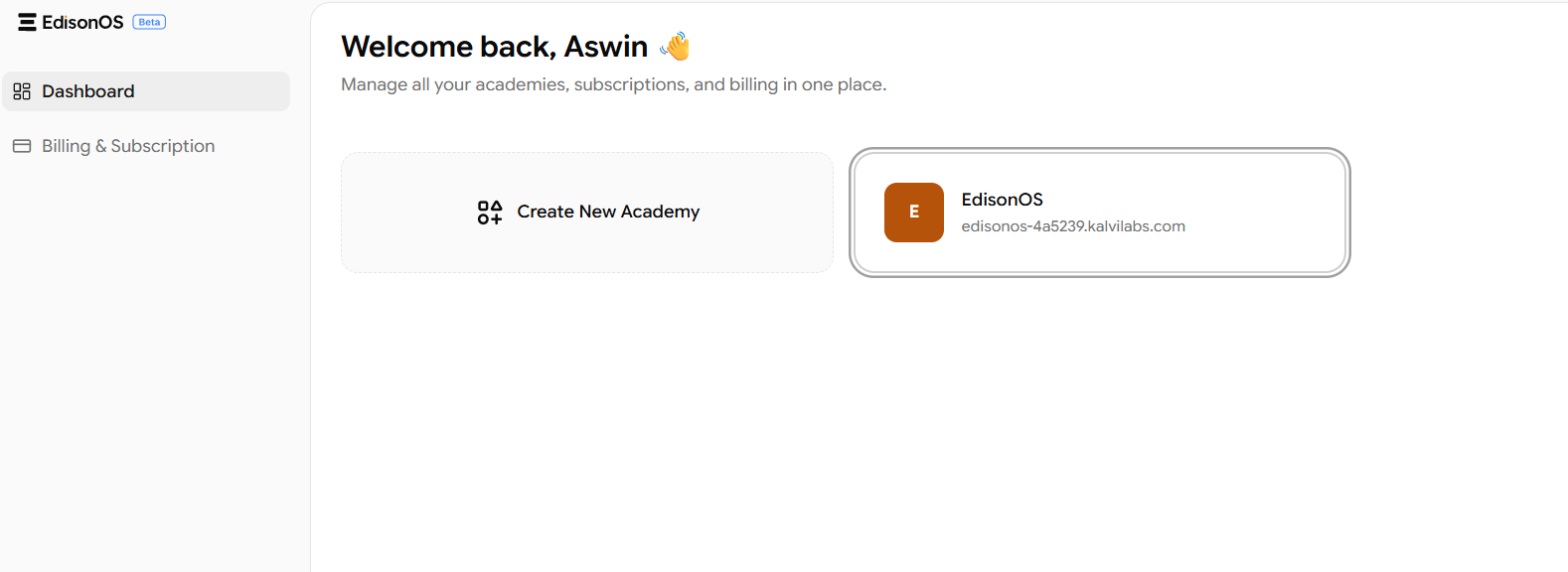
Task: Click the Create New Academy shapes-plus icon
Action: pos(490,212)
